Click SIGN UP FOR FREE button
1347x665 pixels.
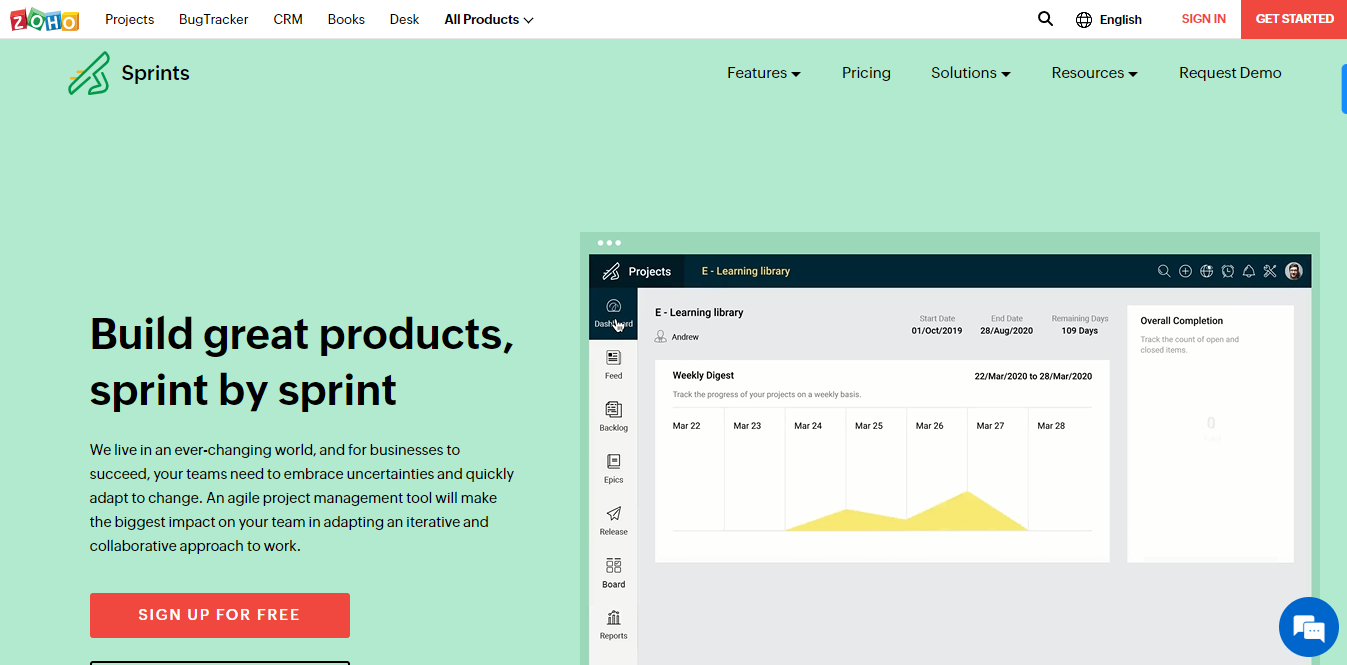[x=220, y=615]
